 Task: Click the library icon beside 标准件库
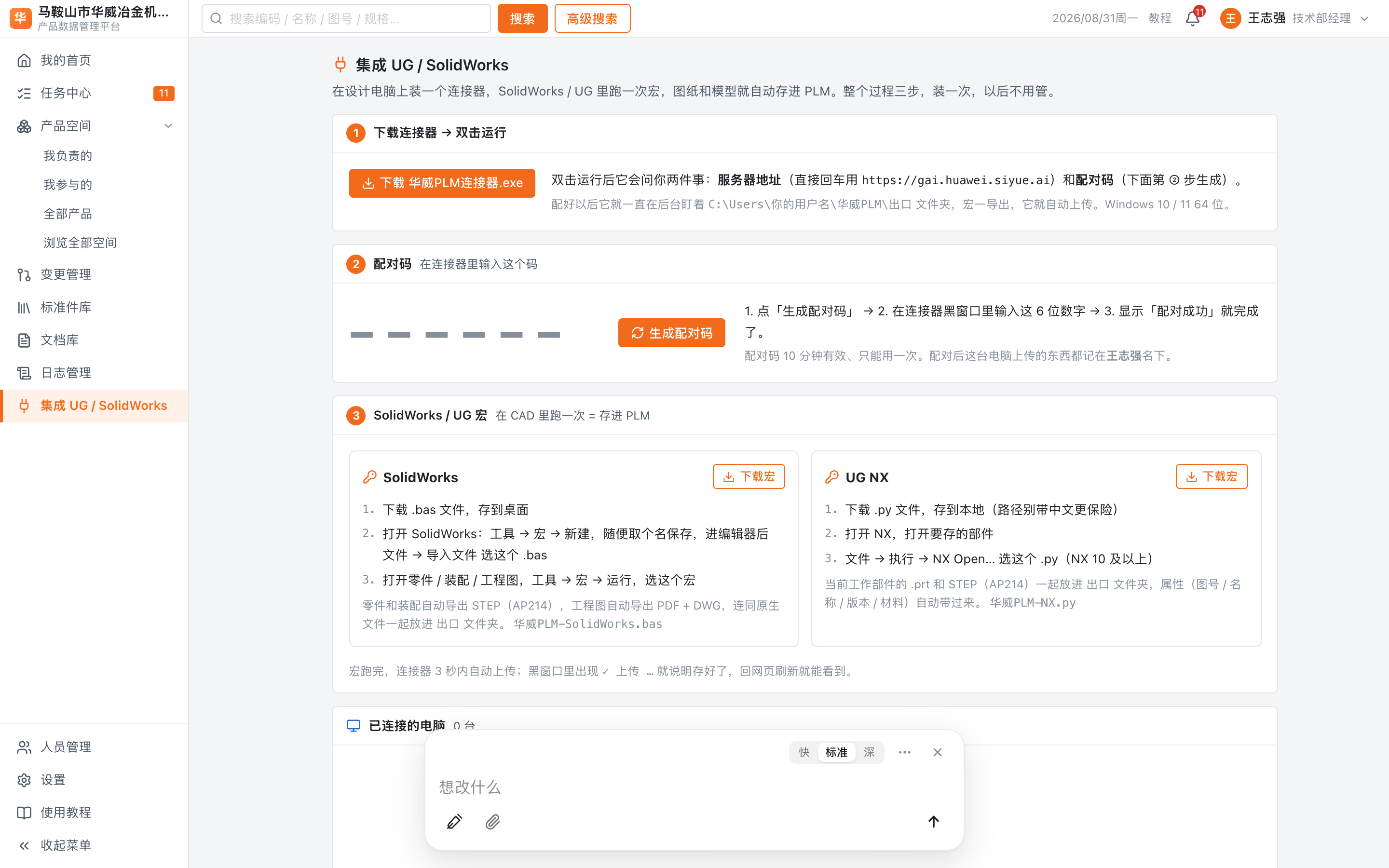point(24,307)
